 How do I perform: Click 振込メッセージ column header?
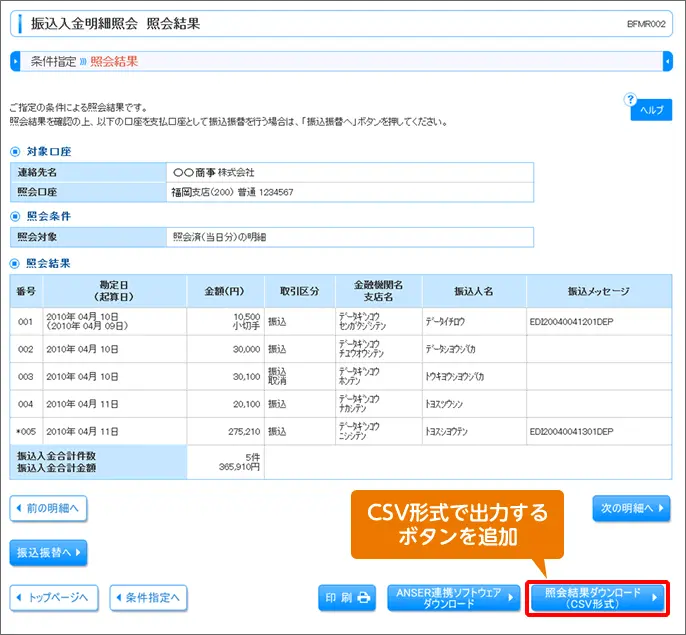pos(599,291)
